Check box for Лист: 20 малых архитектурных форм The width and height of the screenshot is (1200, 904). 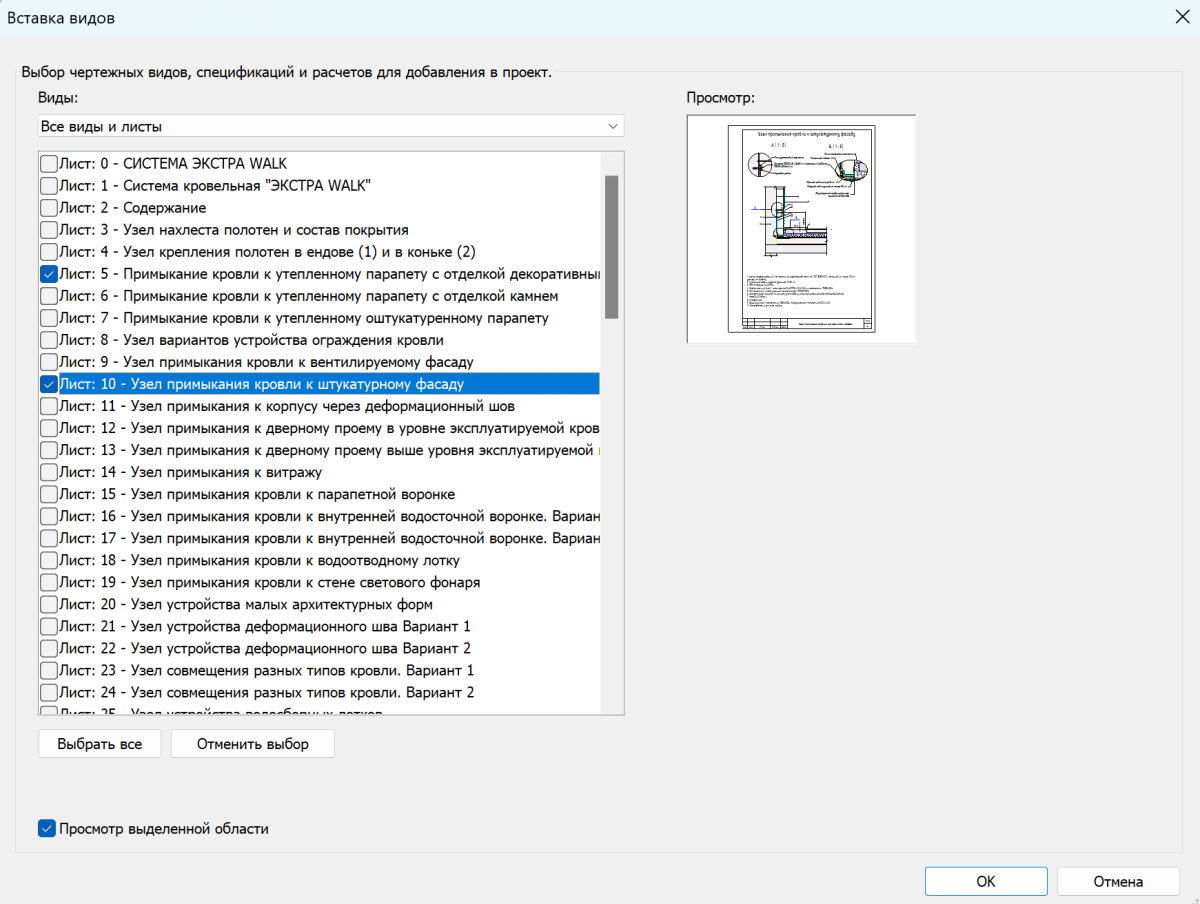(x=48, y=604)
